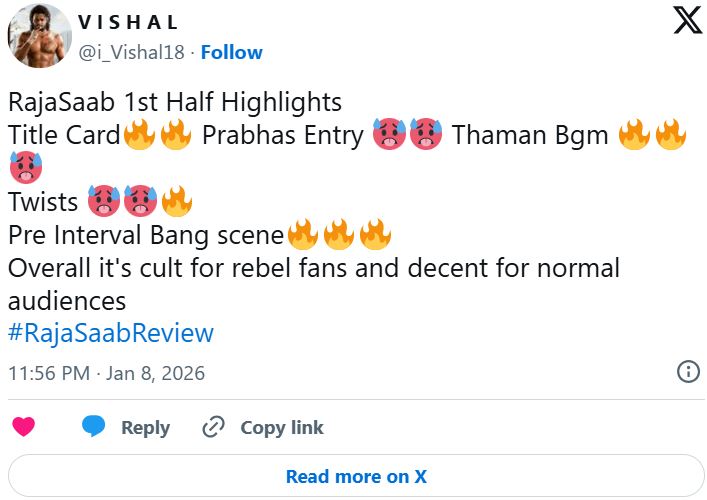This screenshot has width=707, height=500.
Task: Click the RajaSaab 1st Half Highlights line
Action: point(175,102)
